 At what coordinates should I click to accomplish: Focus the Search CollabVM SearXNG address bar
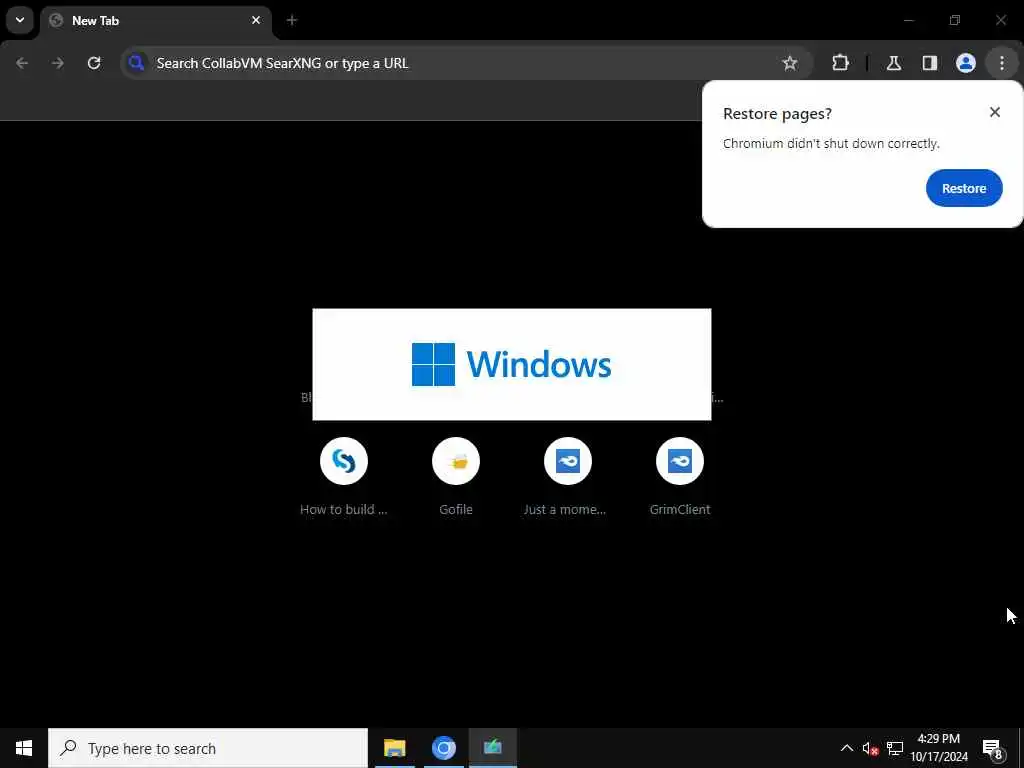click(466, 63)
